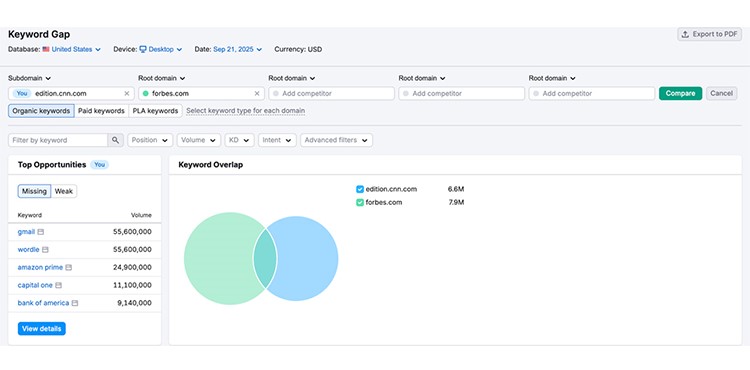Open the Intent filter dropdown
The height and width of the screenshot is (370, 750).
[x=277, y=140]
